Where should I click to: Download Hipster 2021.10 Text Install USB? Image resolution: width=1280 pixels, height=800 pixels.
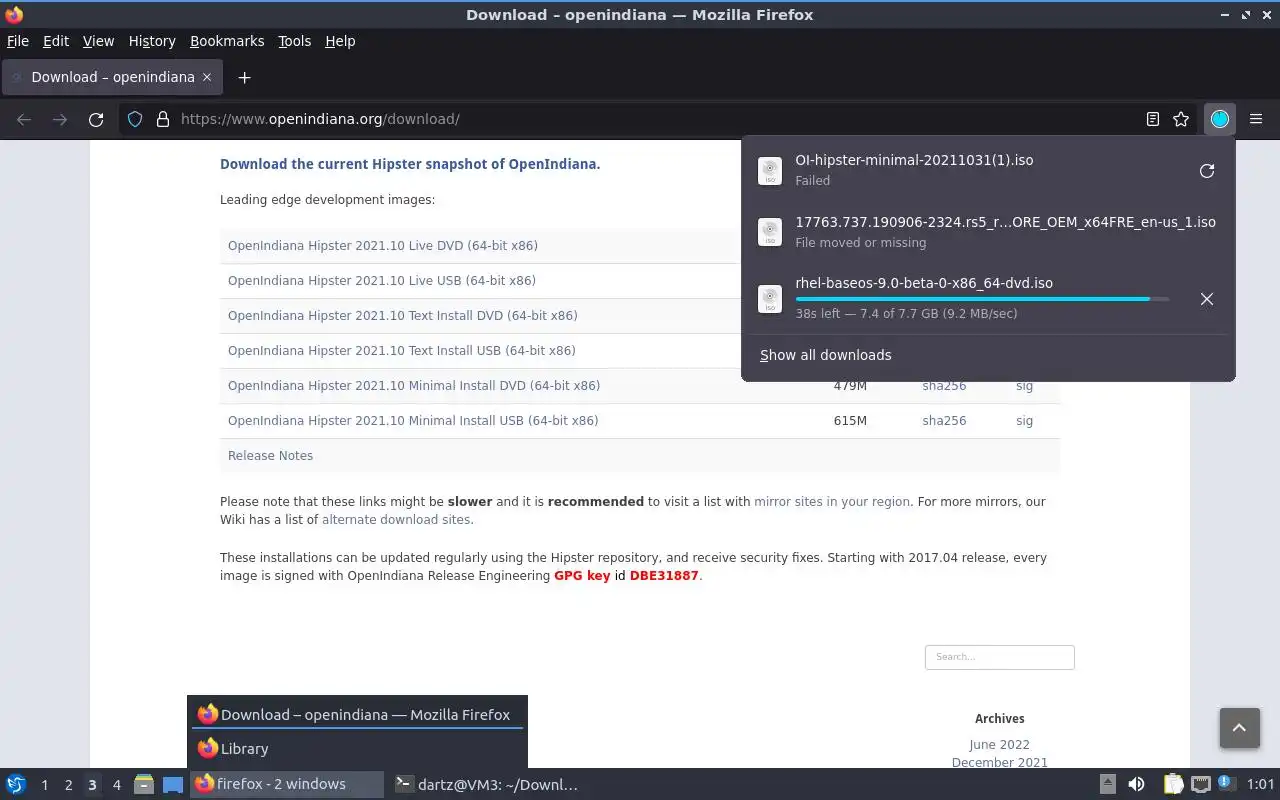pyautogui.click(x=401, y=351)
